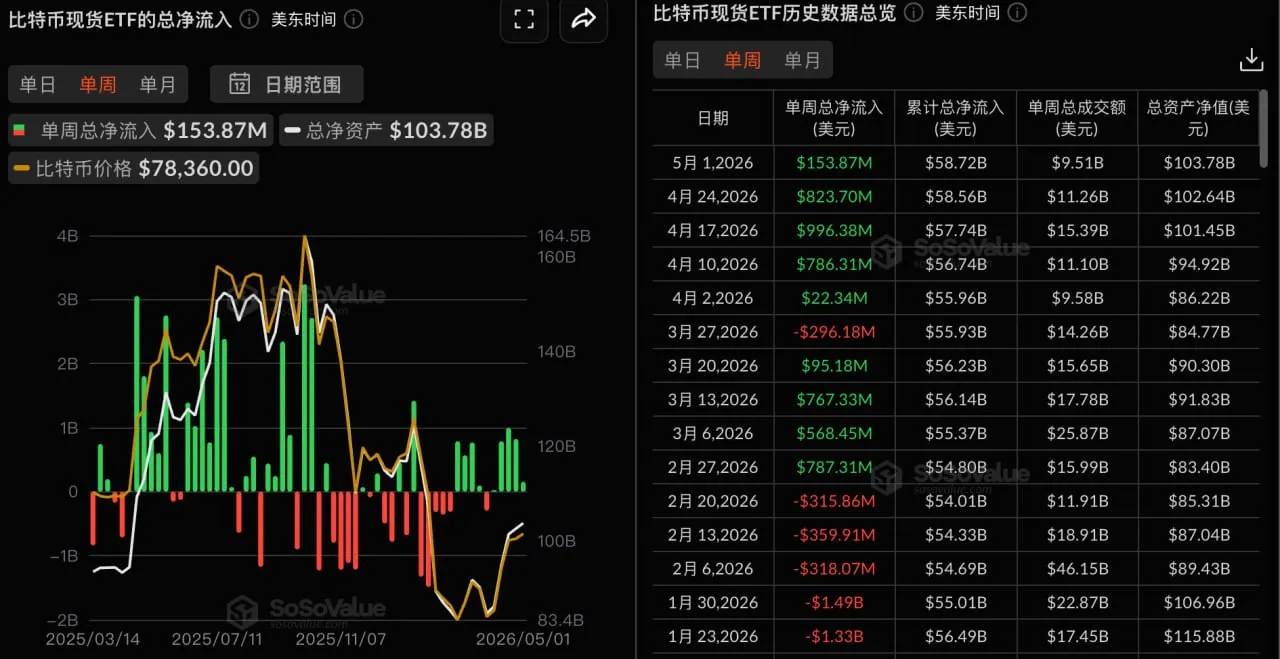Click the 5月 1,2026 date cell

click(x=713, y=163)
